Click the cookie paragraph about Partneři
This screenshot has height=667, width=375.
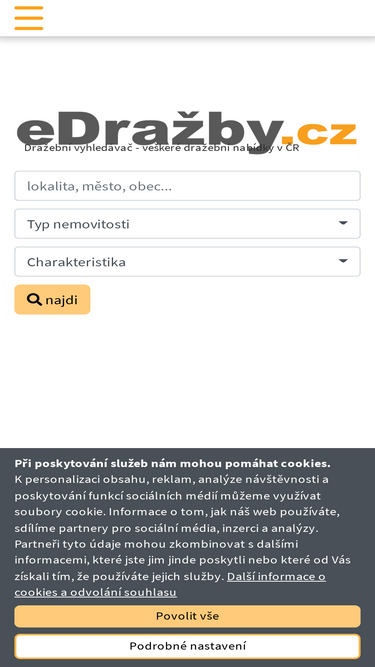click(183, 560)
